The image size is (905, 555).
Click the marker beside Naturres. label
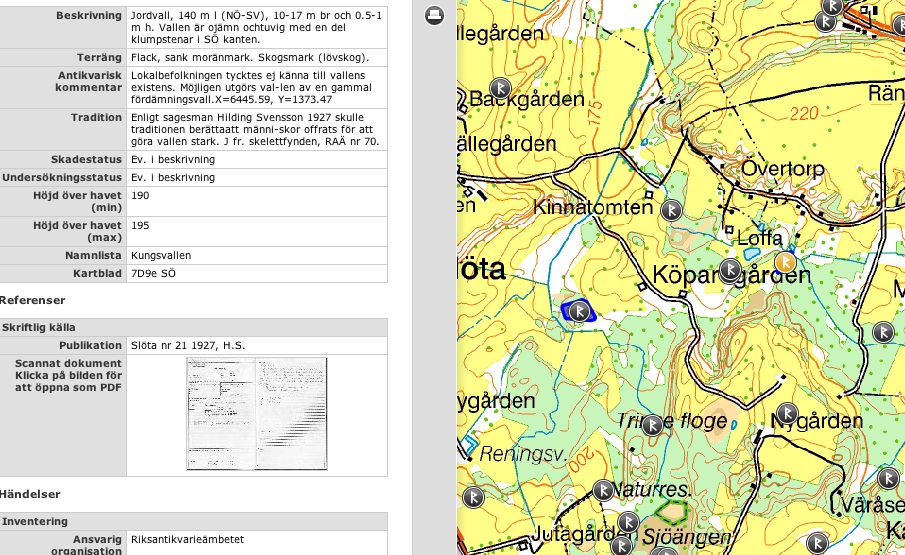click(603, 490)
